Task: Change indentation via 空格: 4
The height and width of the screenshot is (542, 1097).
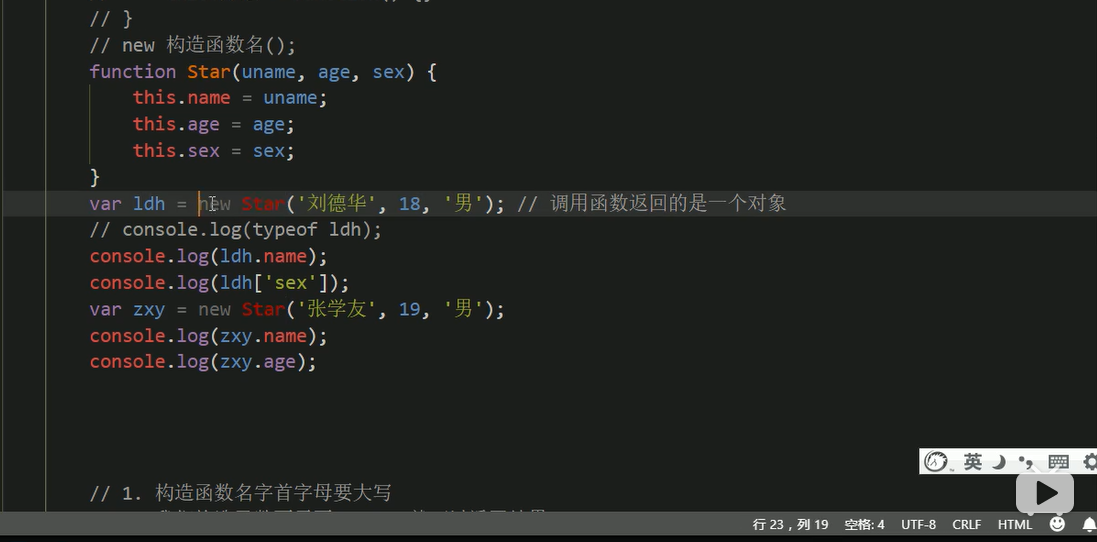Action: [x=864, y=525]
